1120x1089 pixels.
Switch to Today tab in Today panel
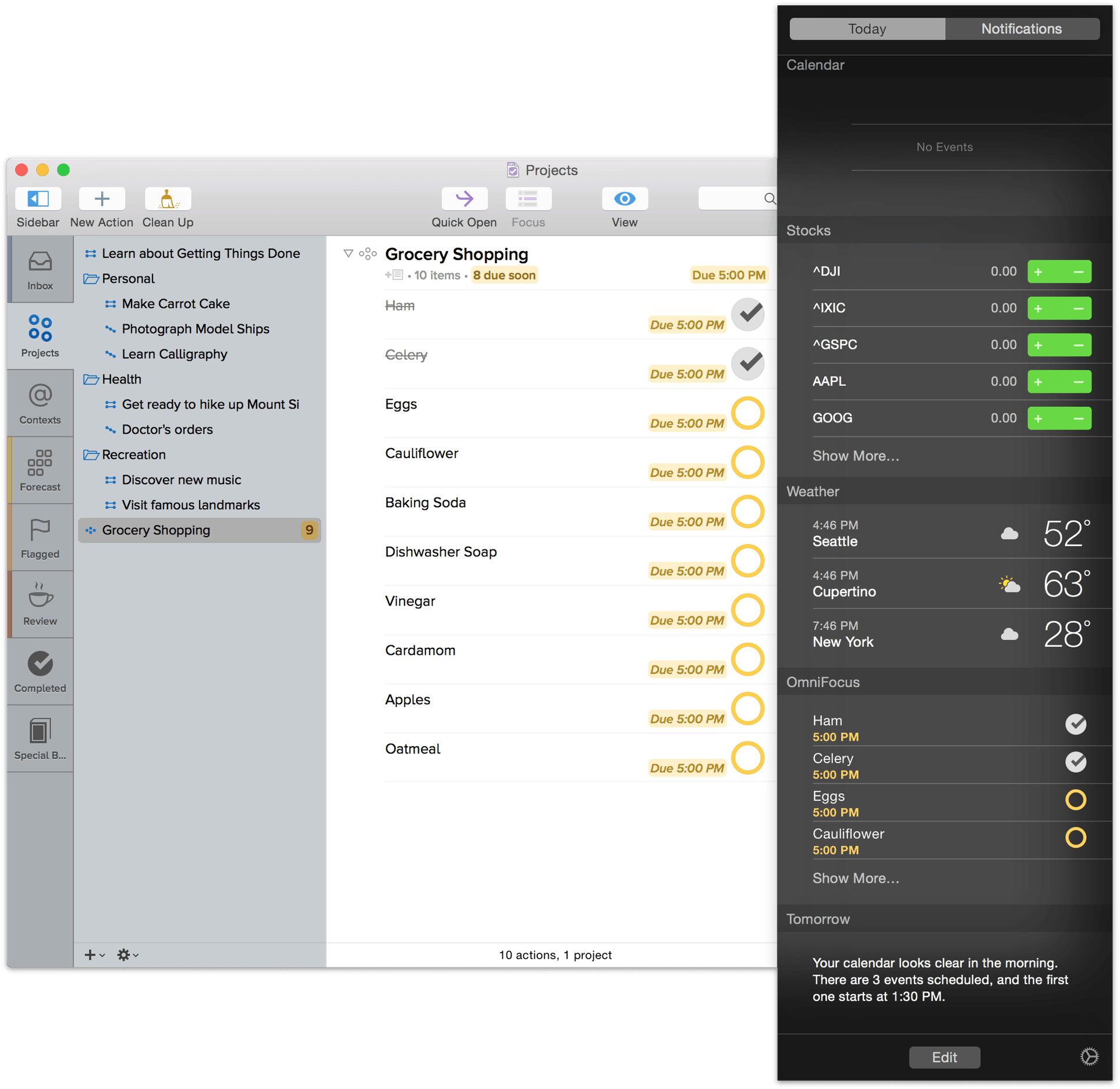pos(866,27)
